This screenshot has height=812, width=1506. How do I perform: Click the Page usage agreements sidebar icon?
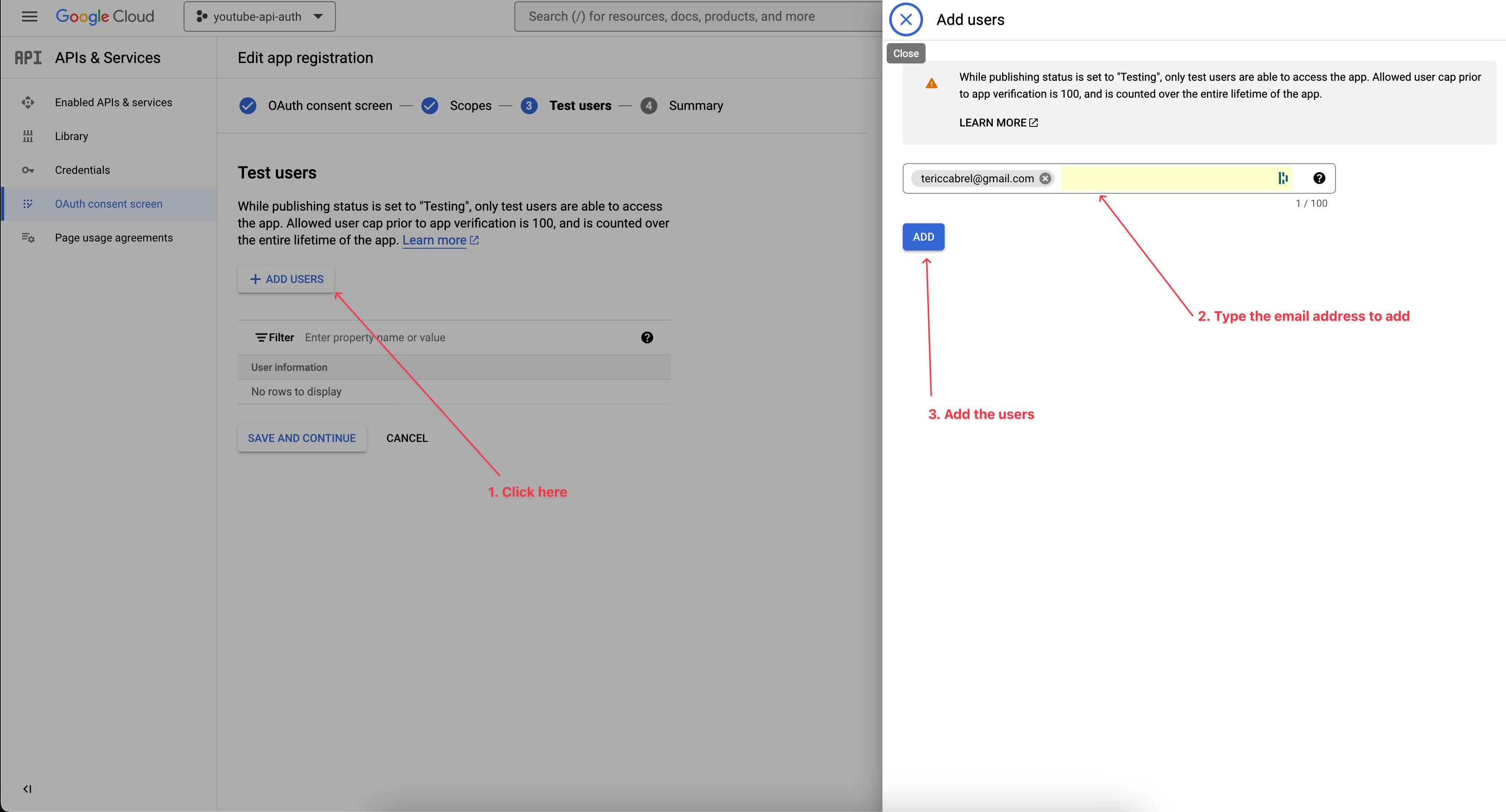click(x=28, y=237)
